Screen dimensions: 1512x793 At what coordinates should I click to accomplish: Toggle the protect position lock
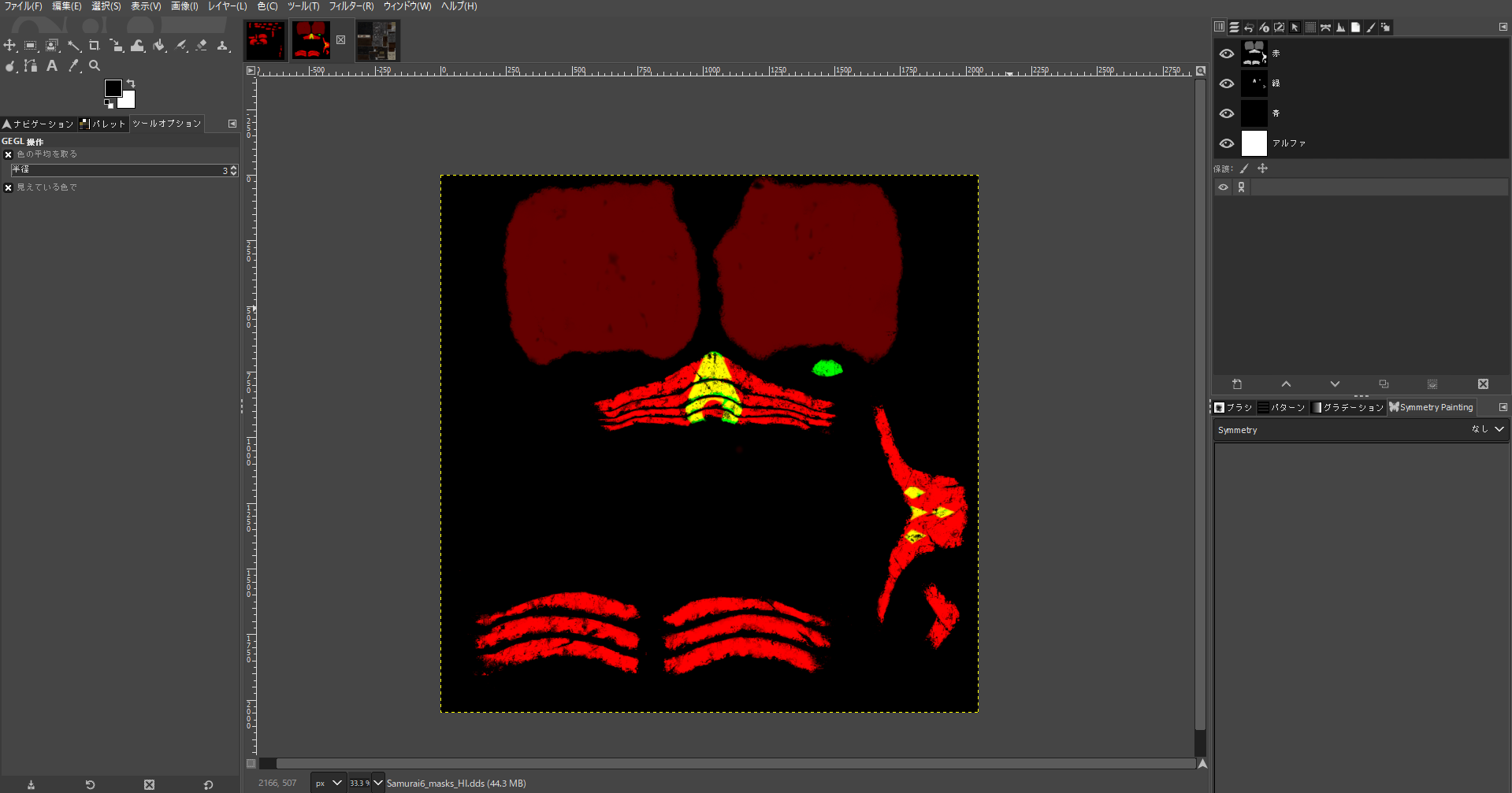click(x=1262, y=169)
